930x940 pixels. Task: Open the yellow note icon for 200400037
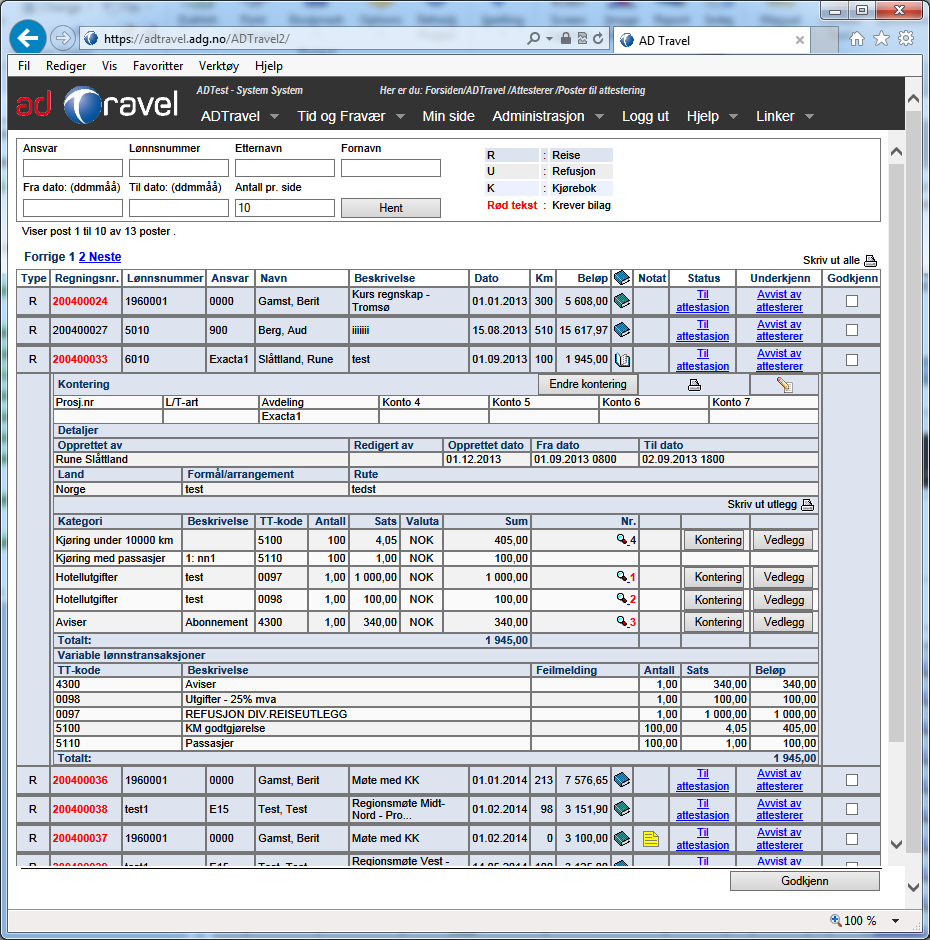click(x=651, y=839)
